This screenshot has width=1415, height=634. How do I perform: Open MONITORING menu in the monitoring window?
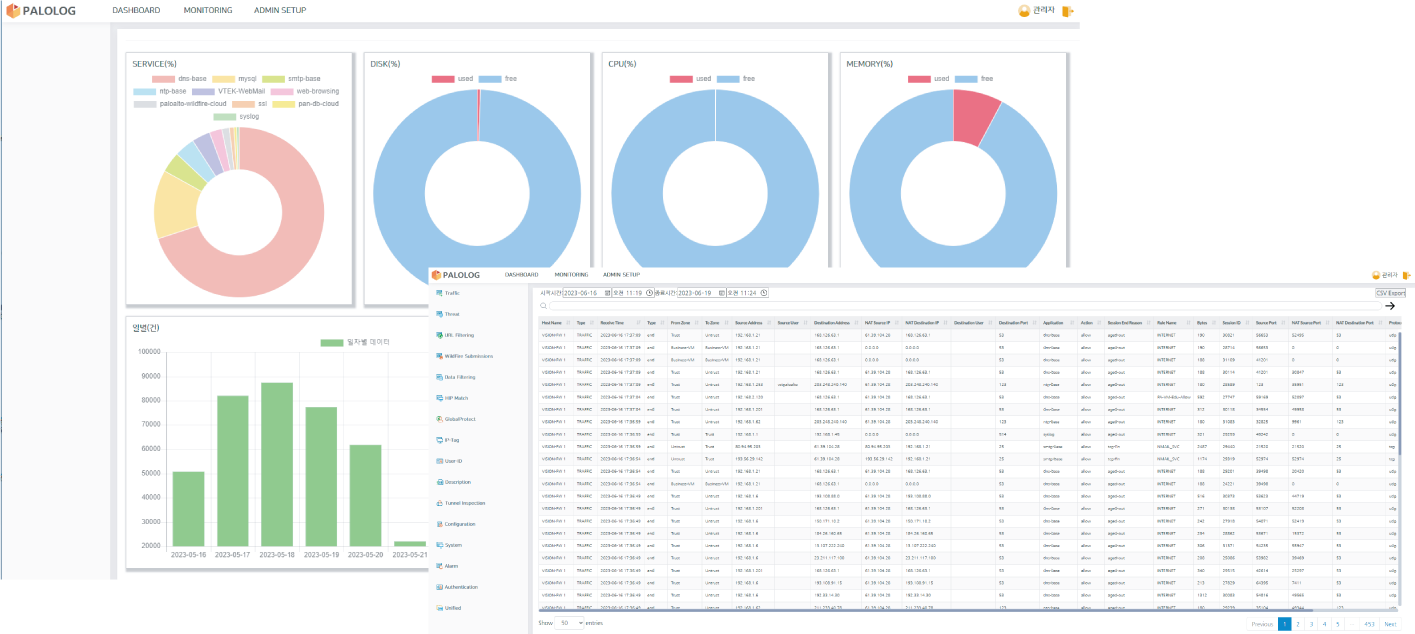click(571, 275)
